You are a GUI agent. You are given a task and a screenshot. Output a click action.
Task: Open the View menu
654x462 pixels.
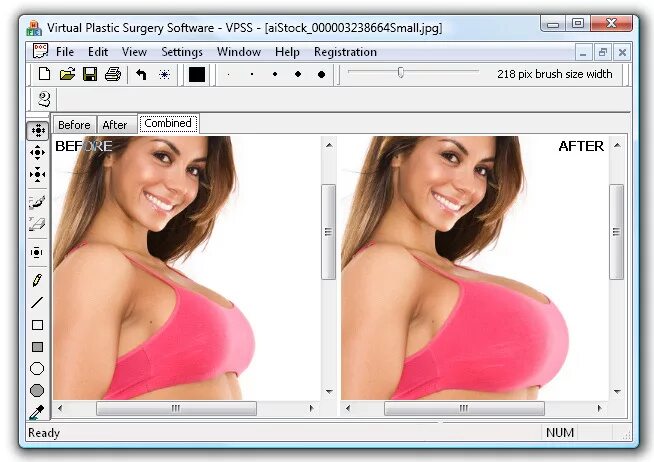click(134, 52)
